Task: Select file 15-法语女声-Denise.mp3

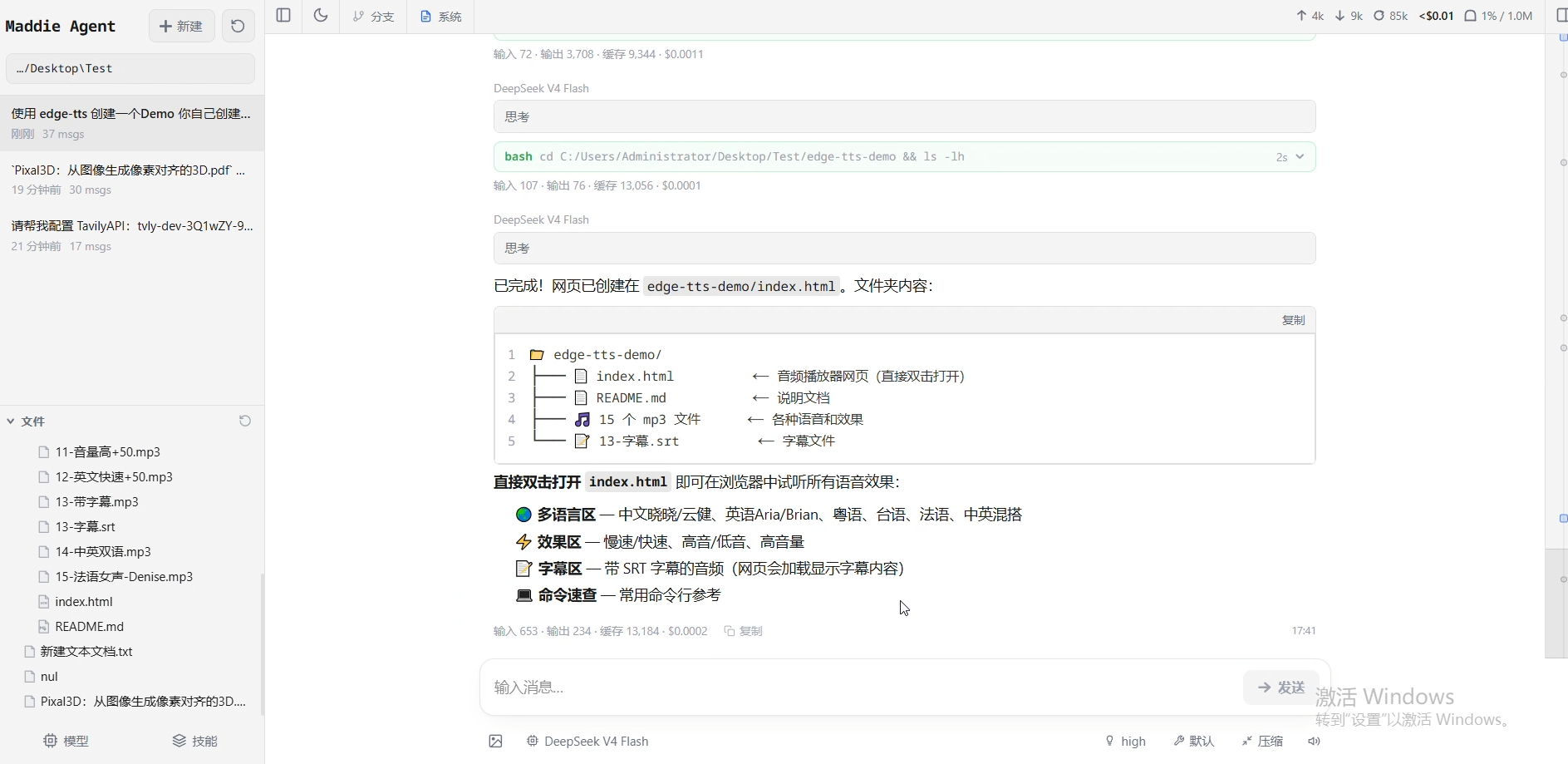Action: pyautogui.click(x=124, y=577)
